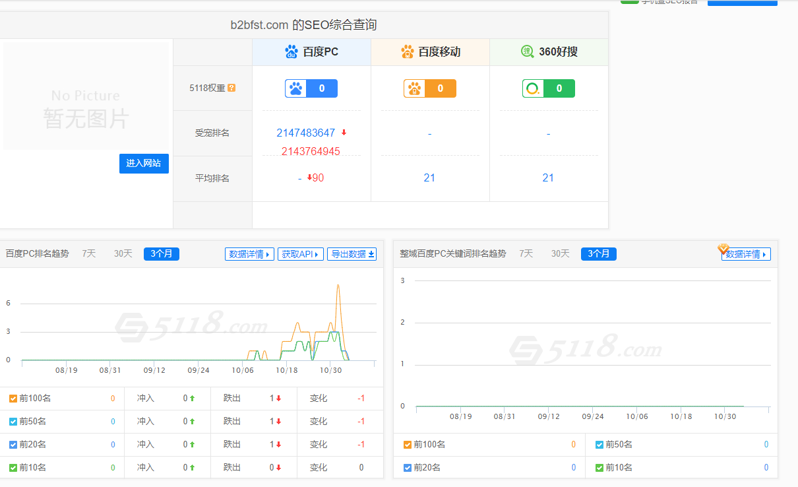Open 数据详情 in the whole-domain keyword panel
This screenshot has width=798, height=487.
pos(746,254)
